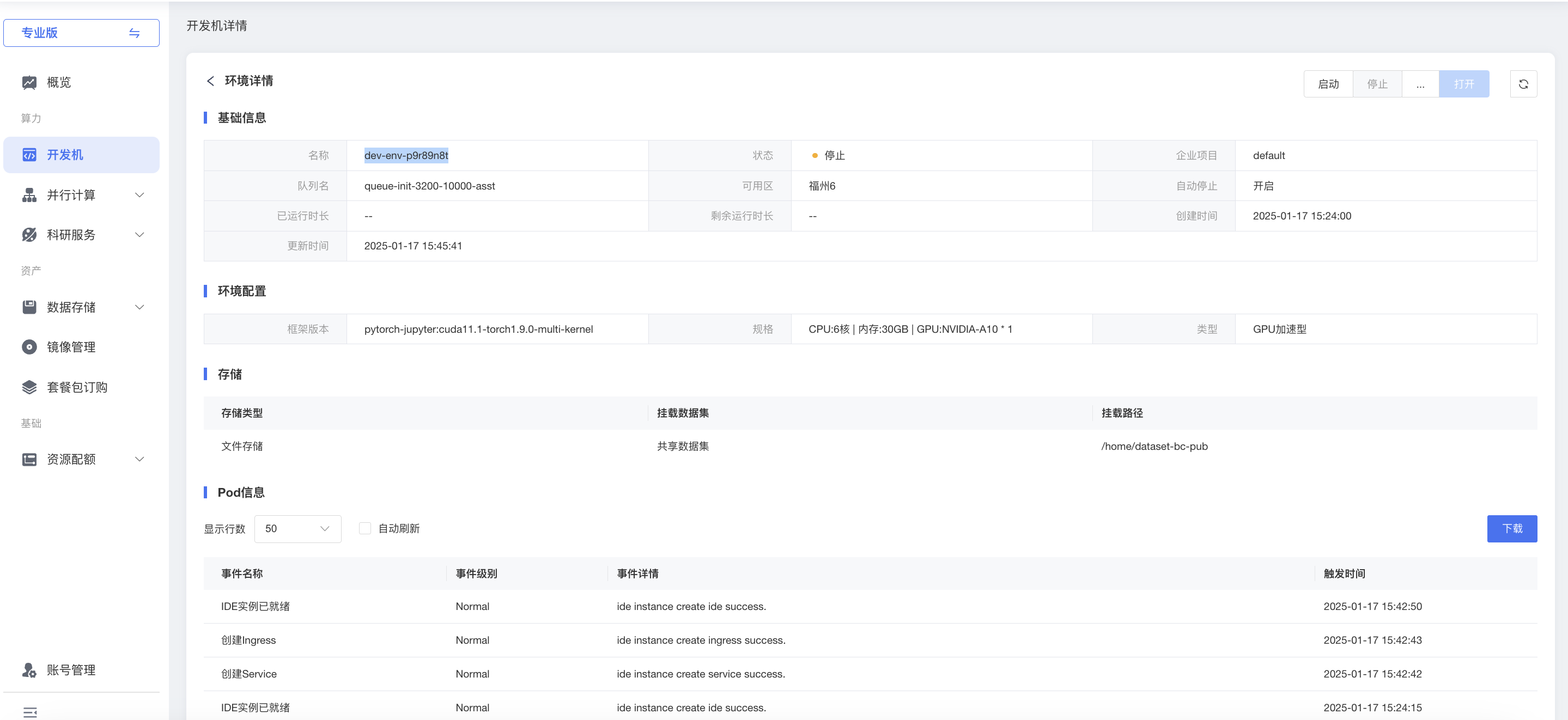The width and height of the screenshot is (1568, 720).
Task: Click the 事件详情 column header
Action: (x=637, y=573)
